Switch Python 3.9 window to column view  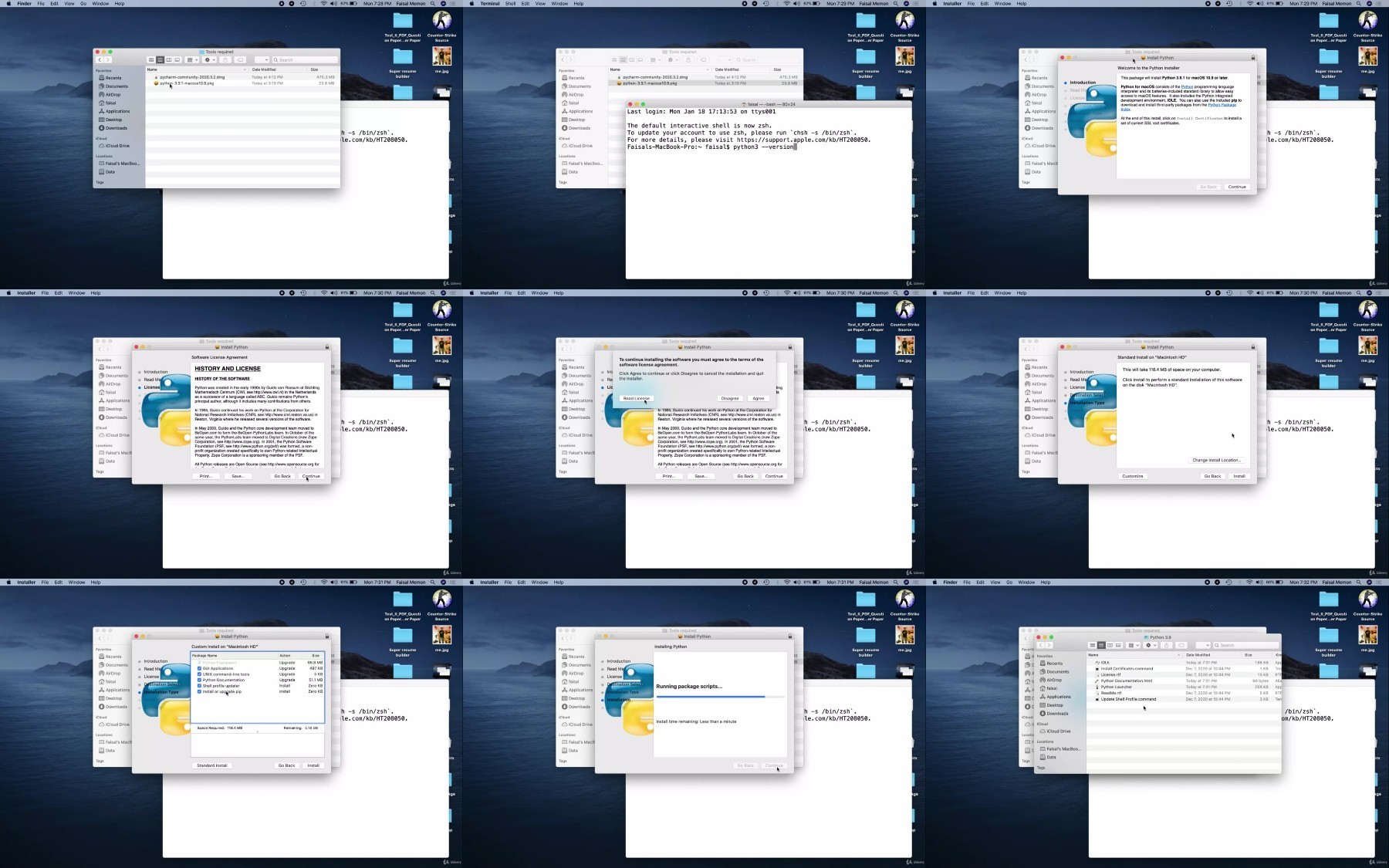tap(1110, 645)
